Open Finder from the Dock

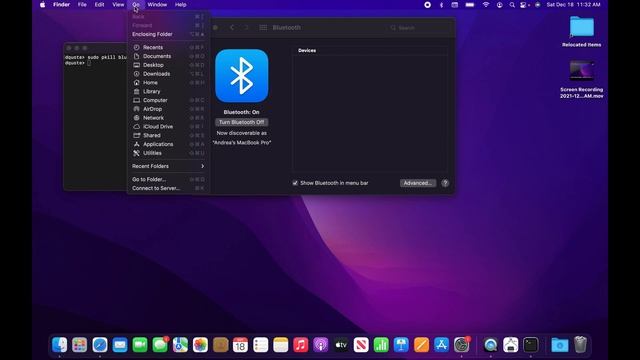(60, 345)
